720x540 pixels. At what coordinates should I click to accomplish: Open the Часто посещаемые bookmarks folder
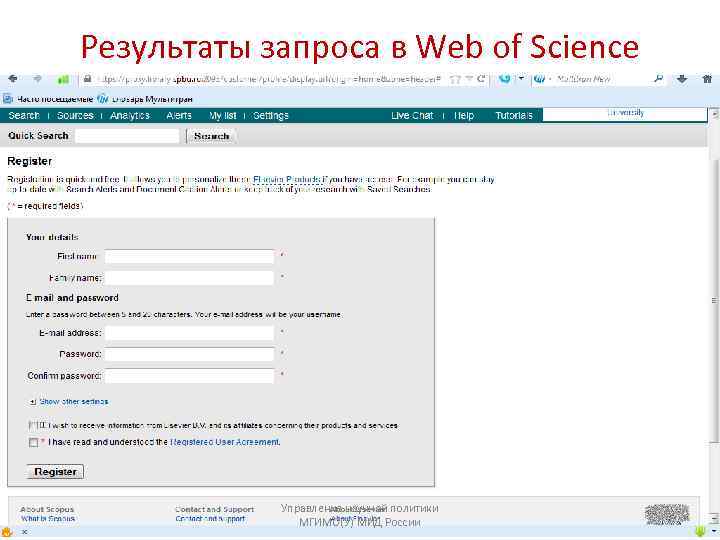(x=48, y=99)
